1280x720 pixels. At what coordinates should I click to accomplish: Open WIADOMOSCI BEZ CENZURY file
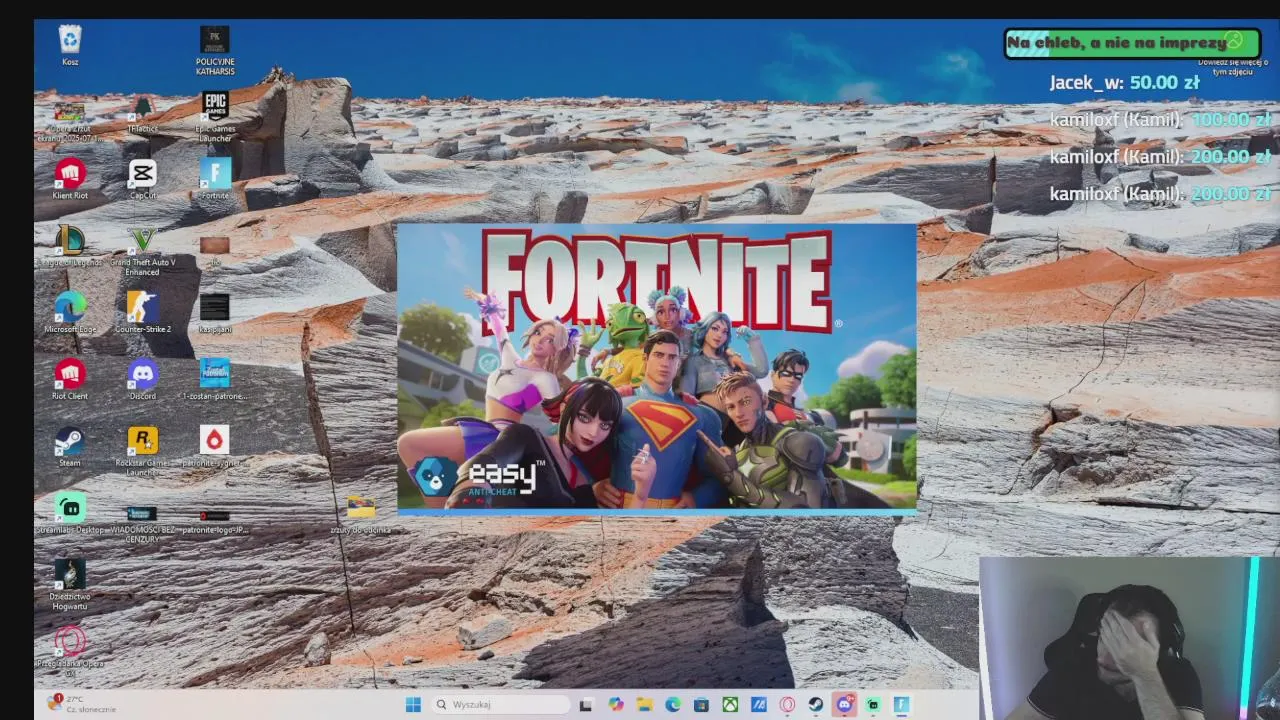click(142, 524)
